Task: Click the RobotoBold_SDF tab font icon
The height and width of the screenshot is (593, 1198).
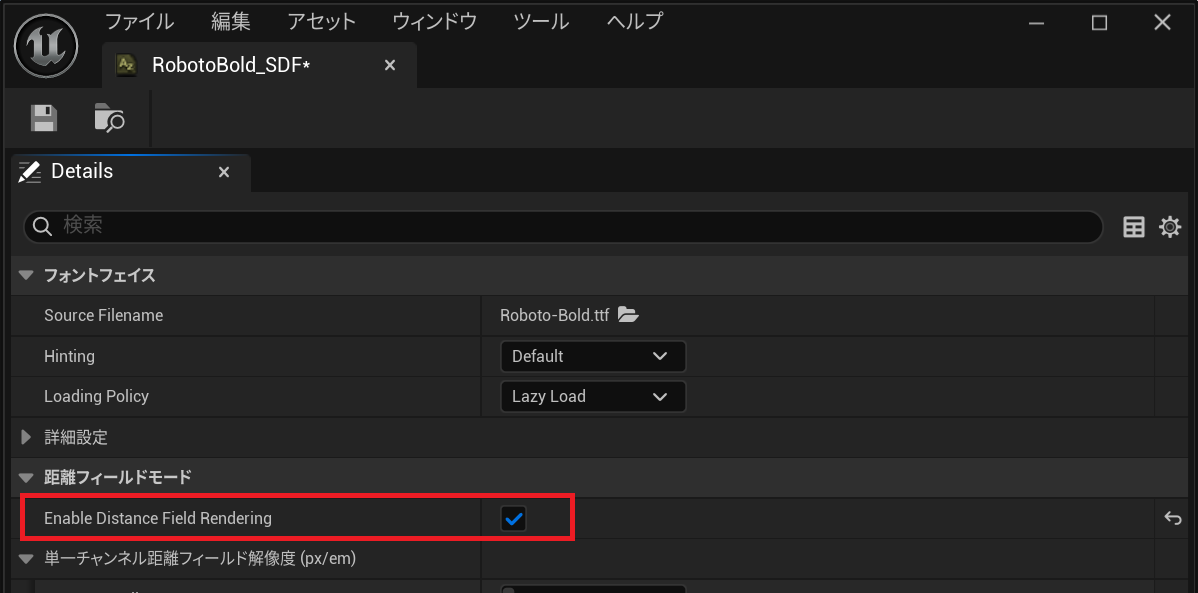Action: (x=126, y=65)
